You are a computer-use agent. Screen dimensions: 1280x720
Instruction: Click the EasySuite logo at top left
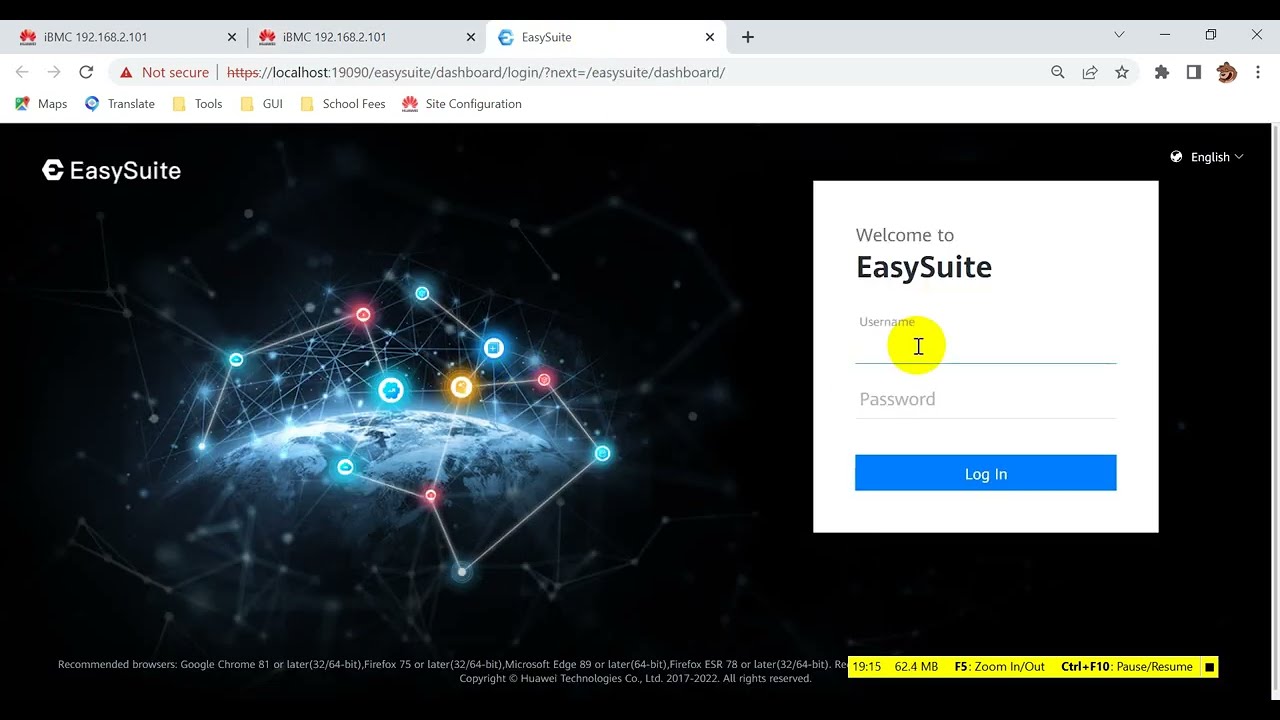[111, 171]
